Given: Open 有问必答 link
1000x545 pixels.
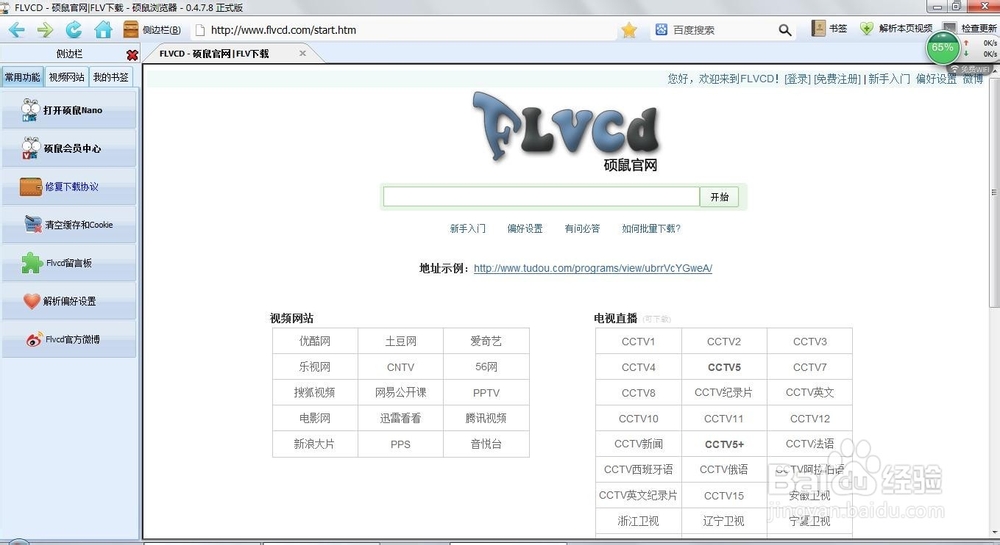Looking at the screenshot, I should coord(582,228).
